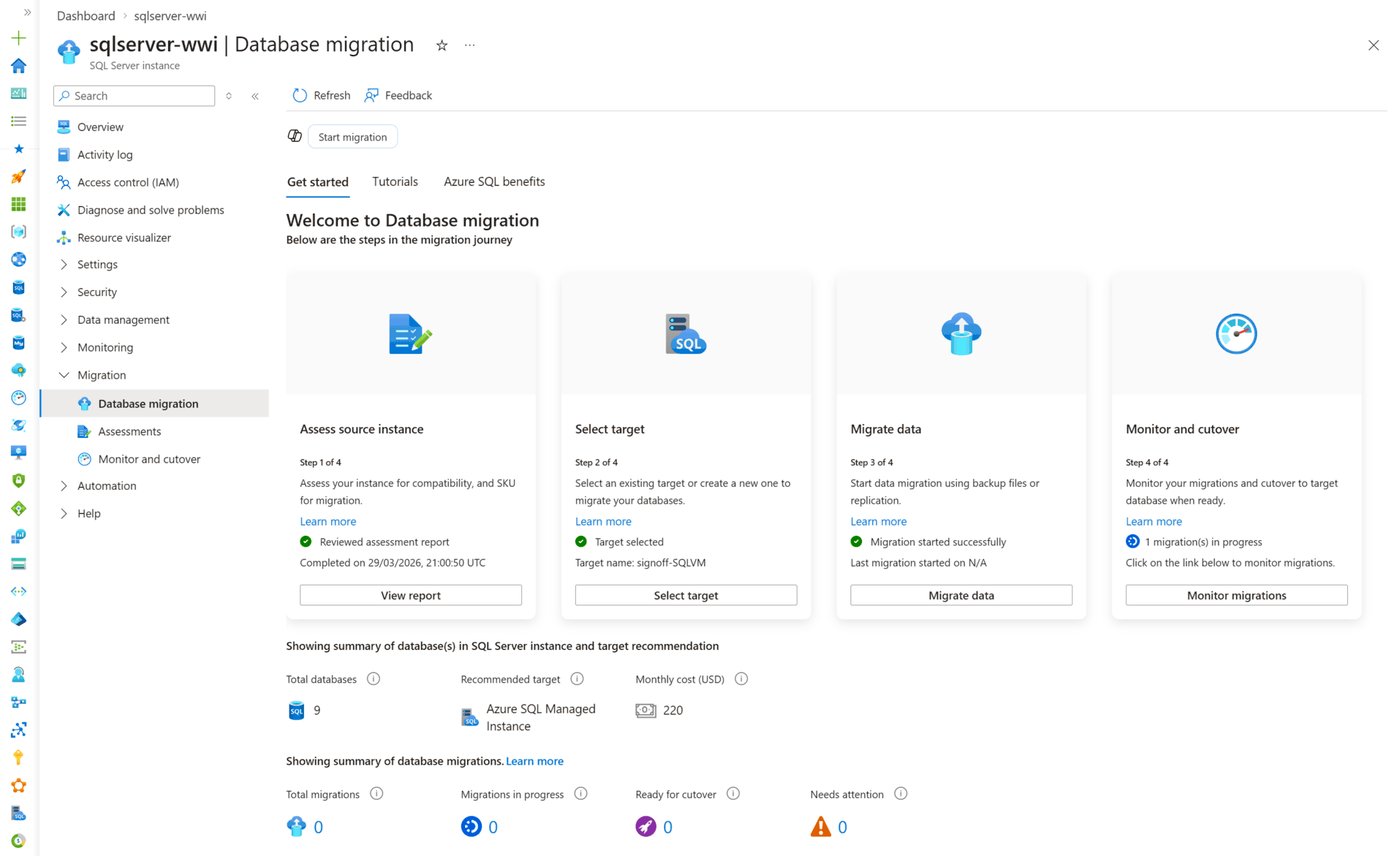The height and width of the screenshot is (856, 1400).
Task: Click the Monitor migrations button
Action: coord(1236,595)
